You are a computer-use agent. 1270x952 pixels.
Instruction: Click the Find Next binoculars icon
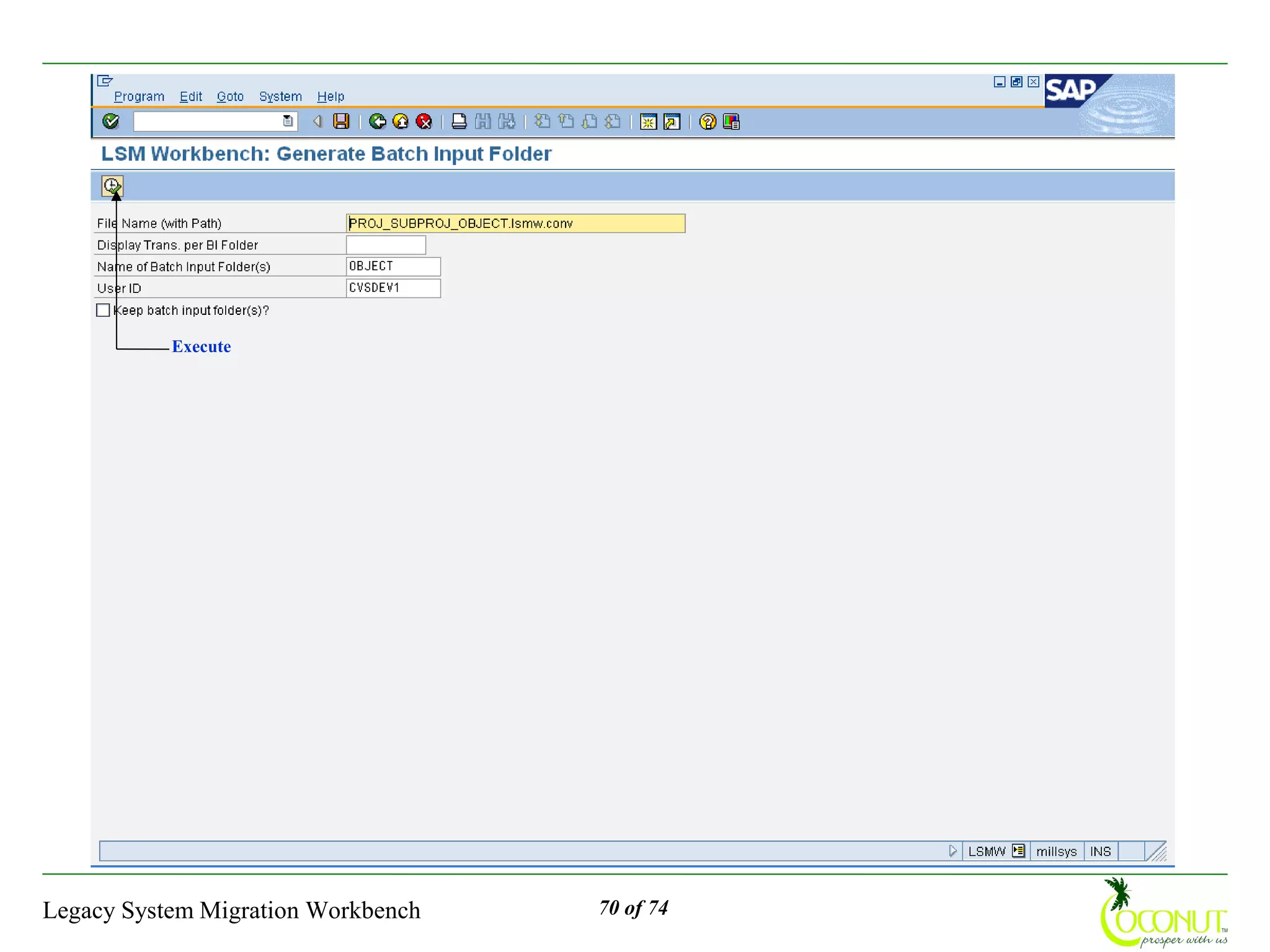pyautogui.click(x=507, y=121)
